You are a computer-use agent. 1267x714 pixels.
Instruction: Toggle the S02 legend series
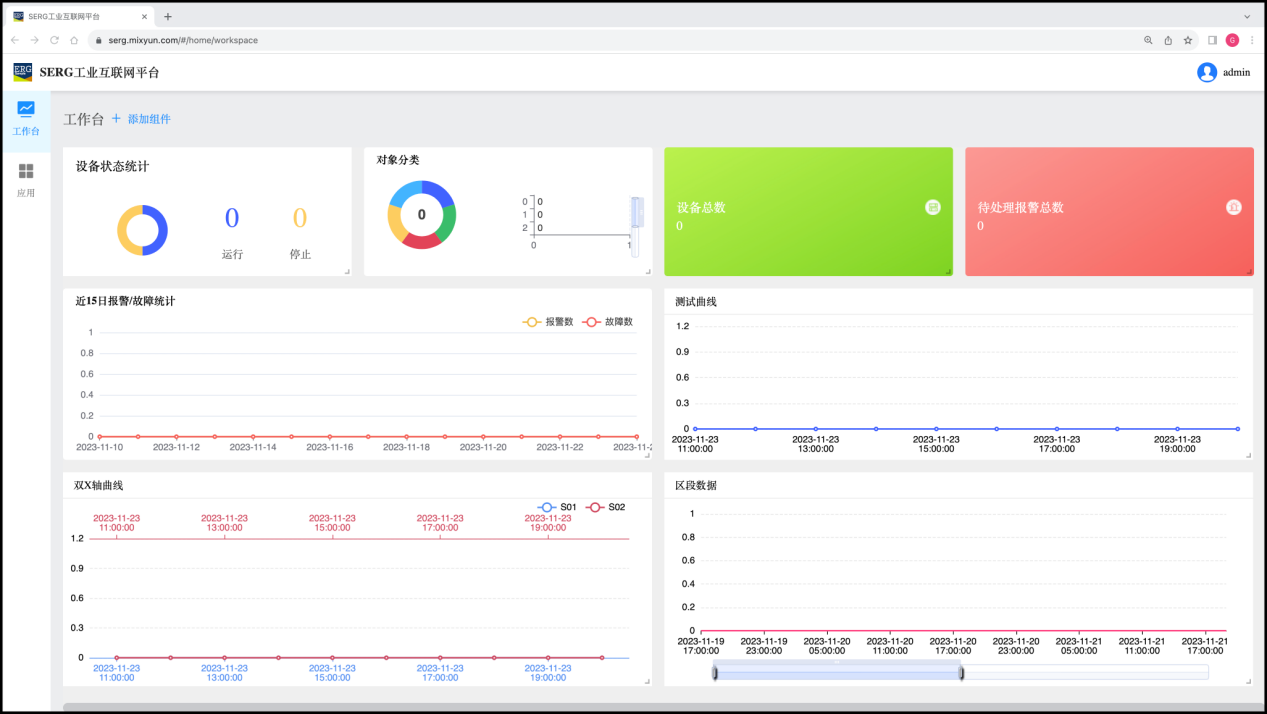pos(605,507)
